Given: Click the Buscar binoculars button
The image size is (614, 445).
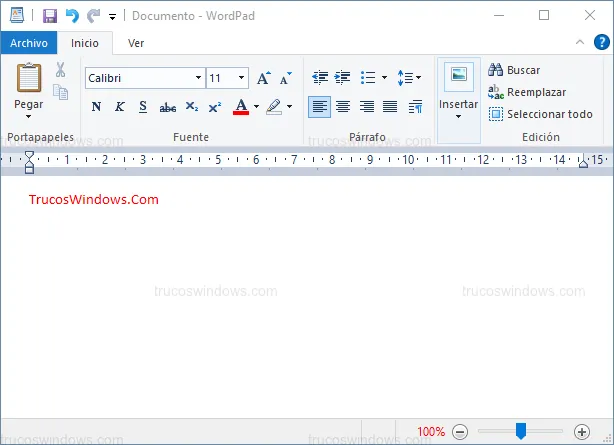Looking at the screenshot, I should [514, 70].
